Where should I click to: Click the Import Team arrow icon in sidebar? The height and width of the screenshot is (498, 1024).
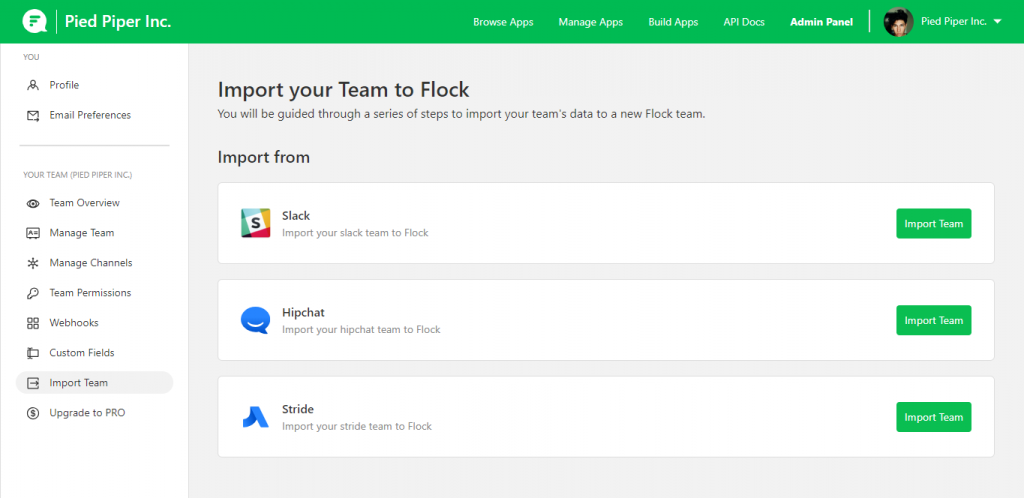click(33, 383)
